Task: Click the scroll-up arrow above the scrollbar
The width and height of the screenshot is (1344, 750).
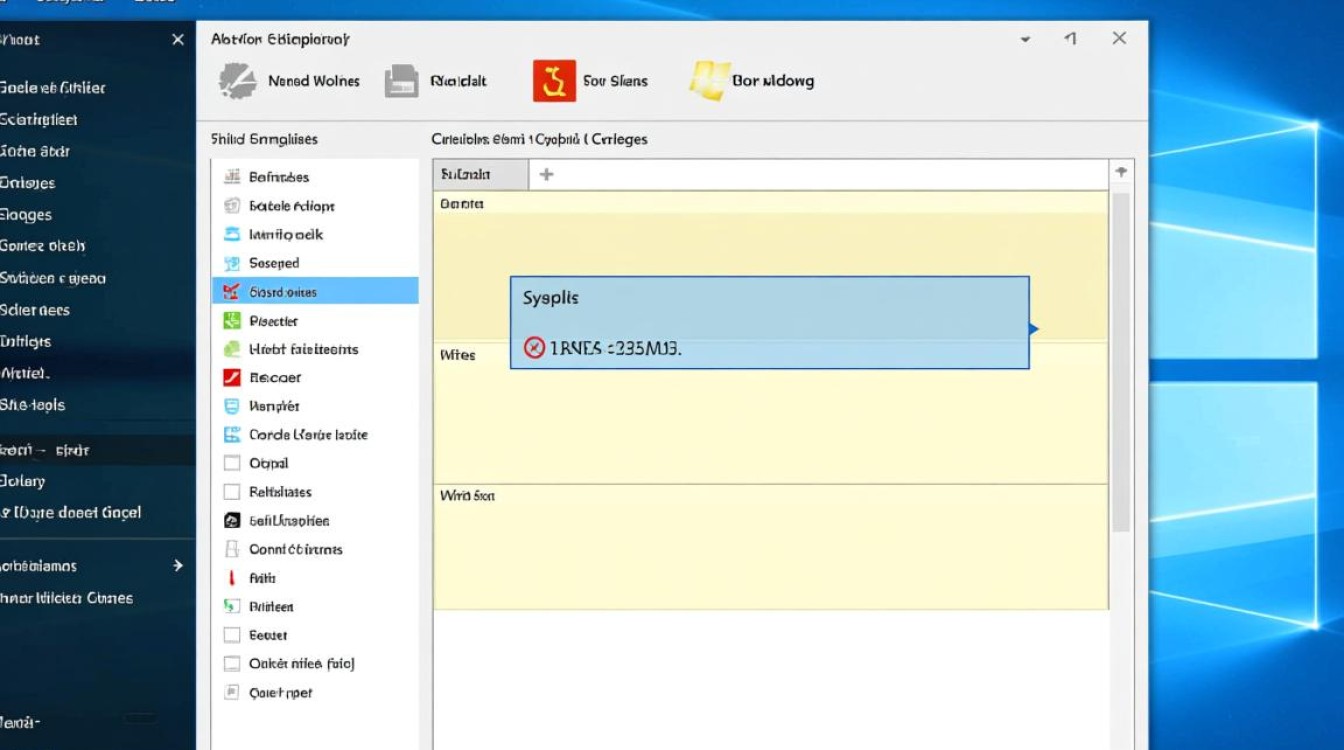Action: tap(1121, 173)
